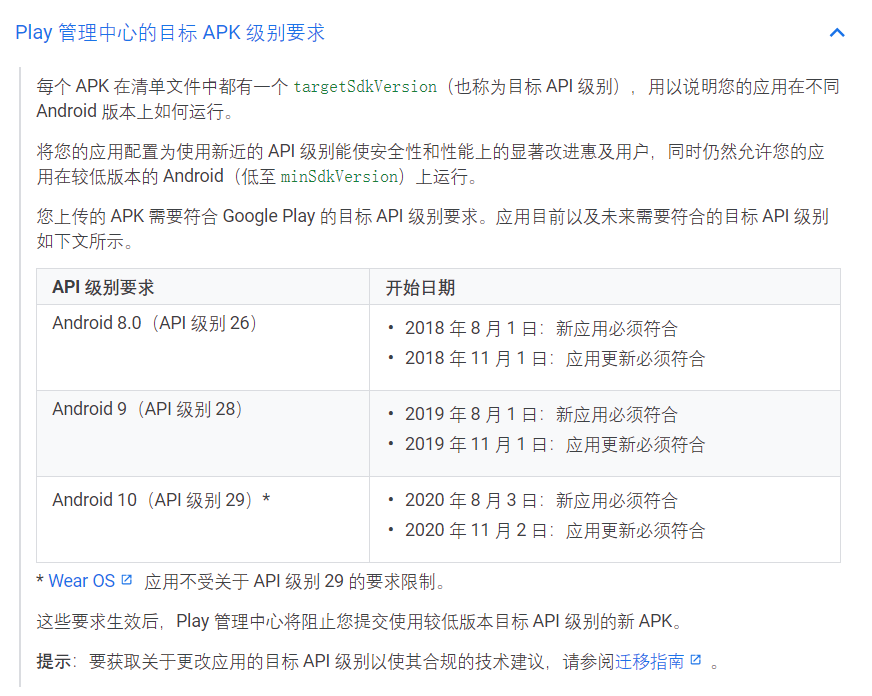Viewport: 872px width, 696px height.
Task: Open the Wear OS link
Action: (x=81, y=581)
